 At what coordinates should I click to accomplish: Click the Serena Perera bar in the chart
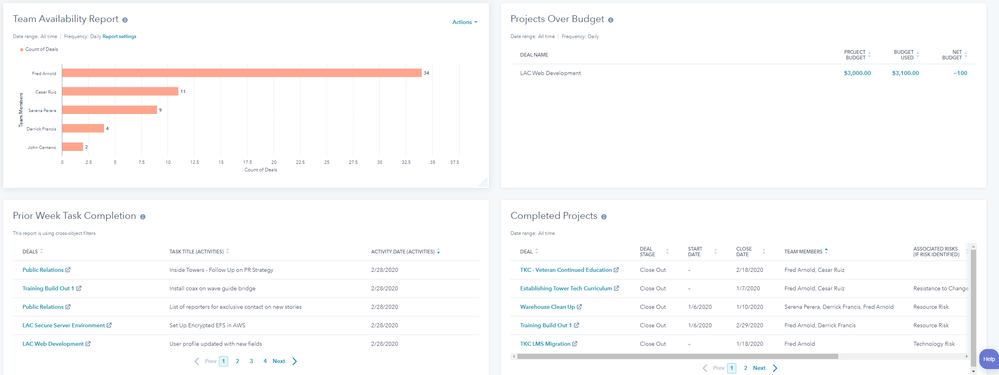pyautogui.click(x=110, y=110)
